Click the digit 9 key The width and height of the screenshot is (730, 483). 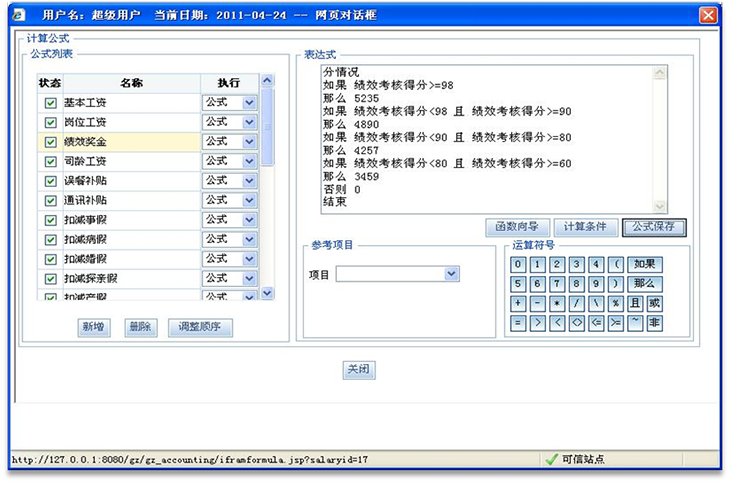point(596,284)
